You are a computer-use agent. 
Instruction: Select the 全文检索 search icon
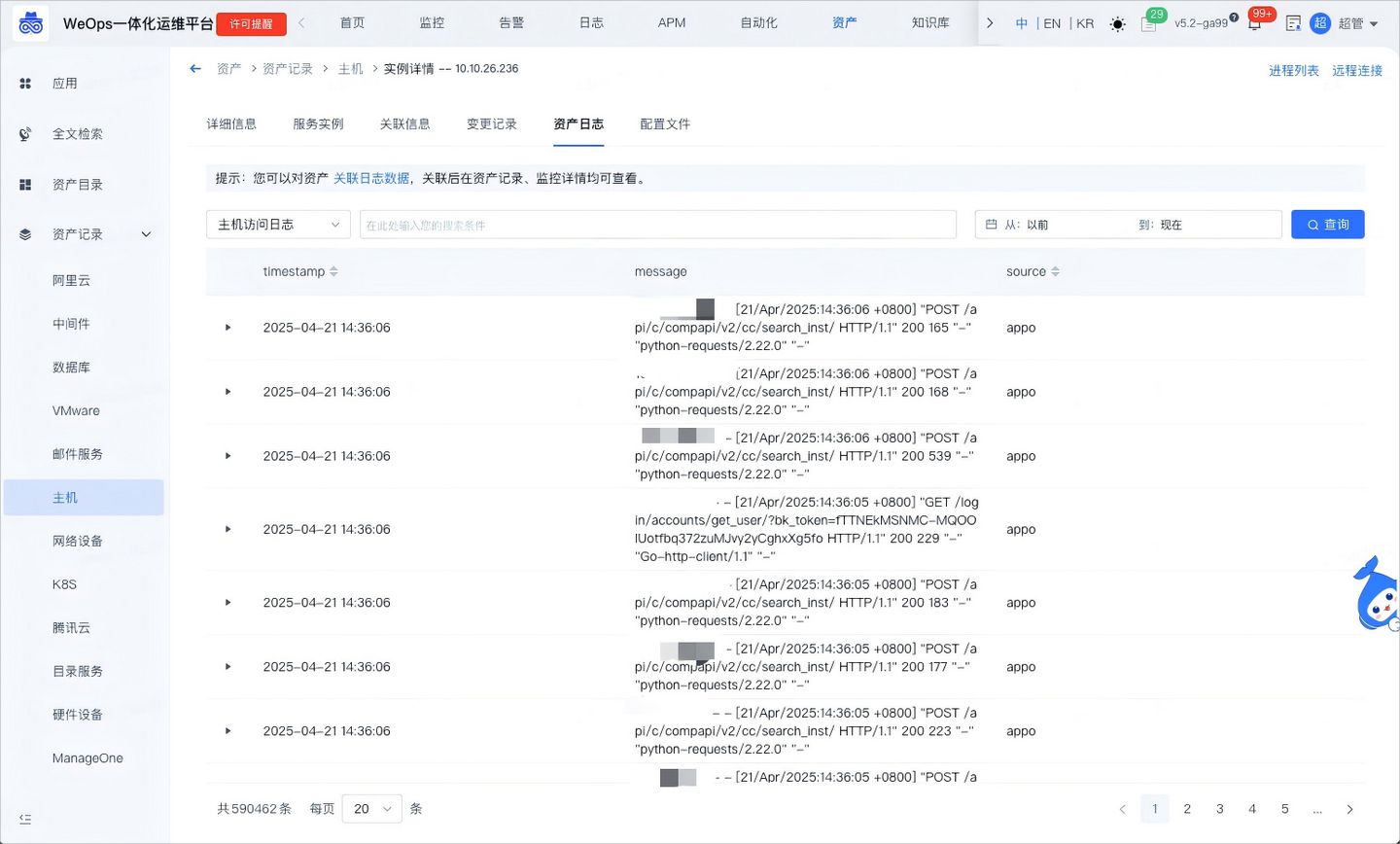[x=23, y=133]
